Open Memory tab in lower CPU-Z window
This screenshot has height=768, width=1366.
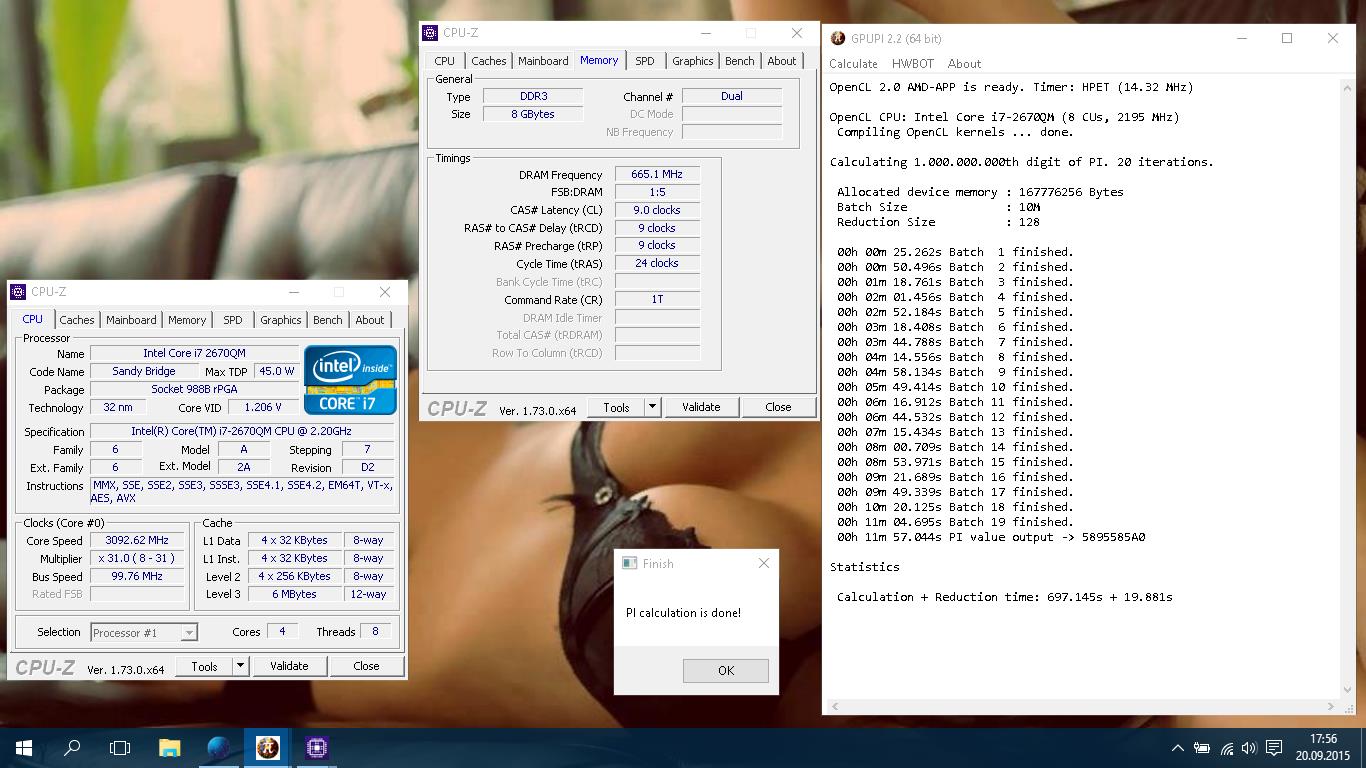tap(187, 320)
